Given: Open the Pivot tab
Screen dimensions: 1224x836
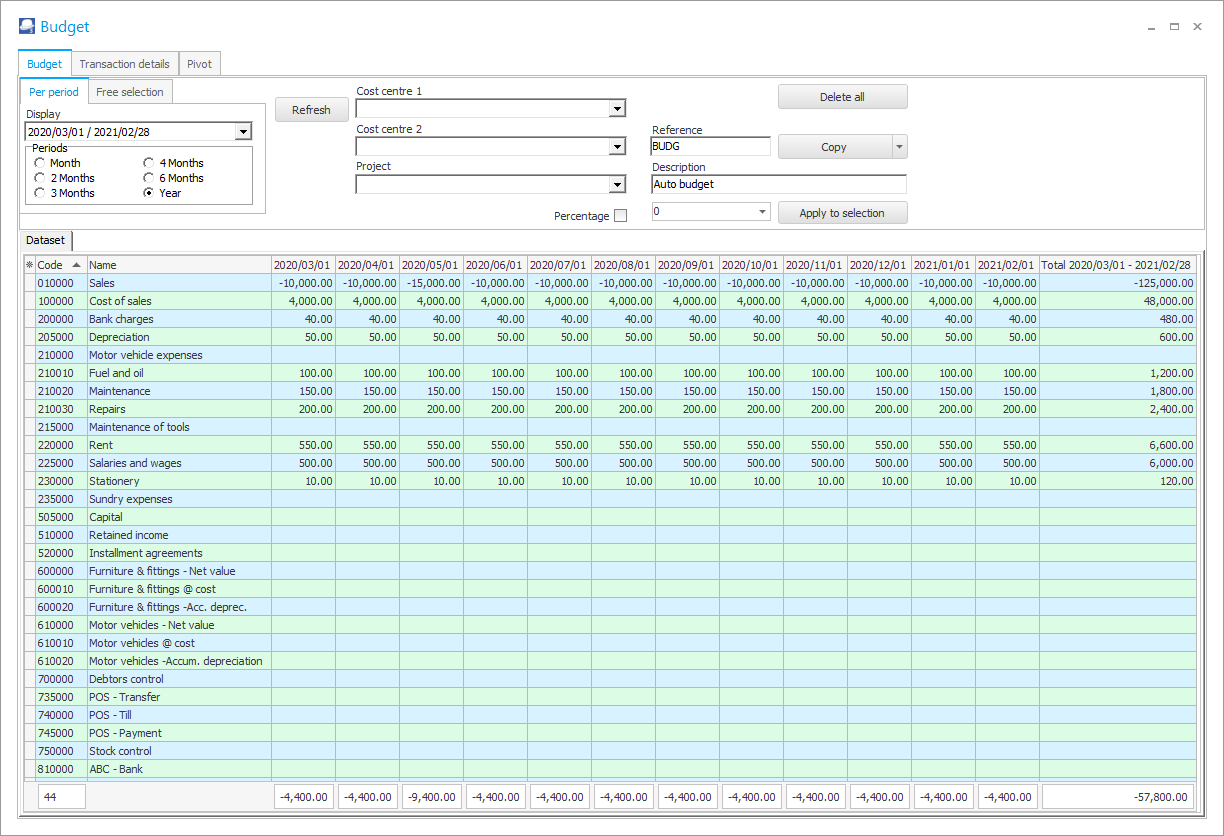Looking at the screenshot, I should (x=199, y=64).
